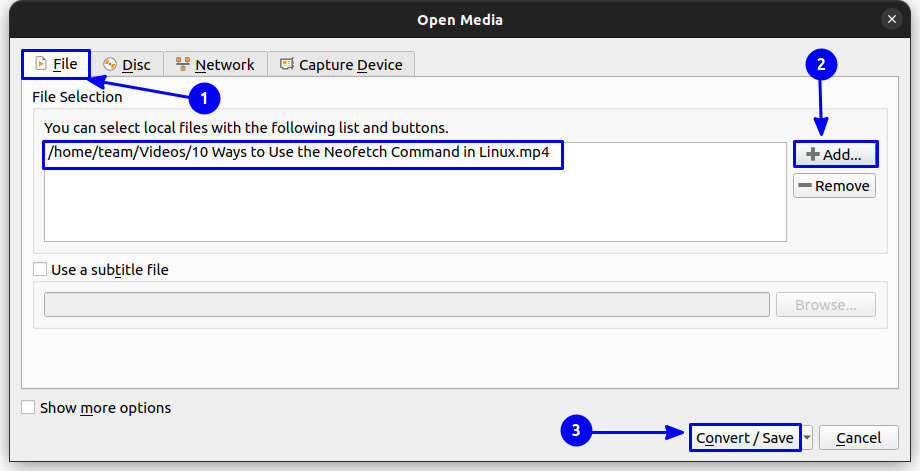The height and width of the screenshot is (471, 920).
Task: Click the Open Media title bar text
Action: (x=460, y=19)
